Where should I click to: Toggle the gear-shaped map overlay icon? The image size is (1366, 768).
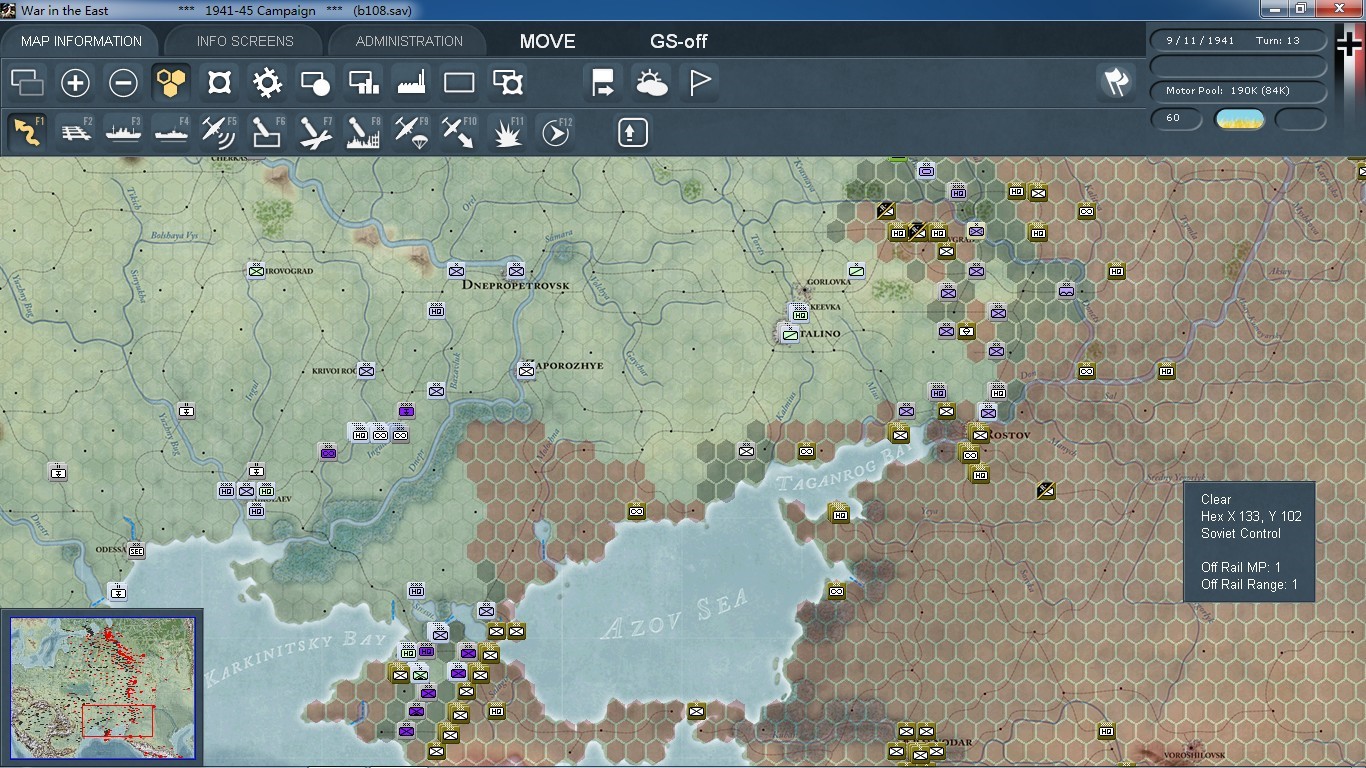[267, 82]
